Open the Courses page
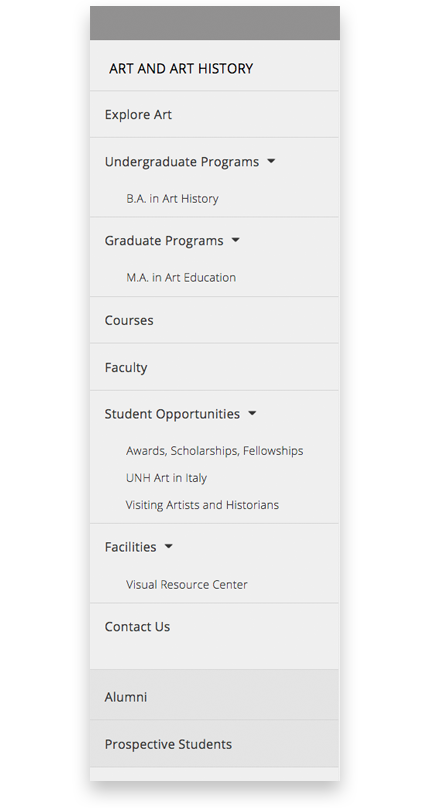Viewport: 425px width, 808px height. pyautogui.click(x=129, y=320)
